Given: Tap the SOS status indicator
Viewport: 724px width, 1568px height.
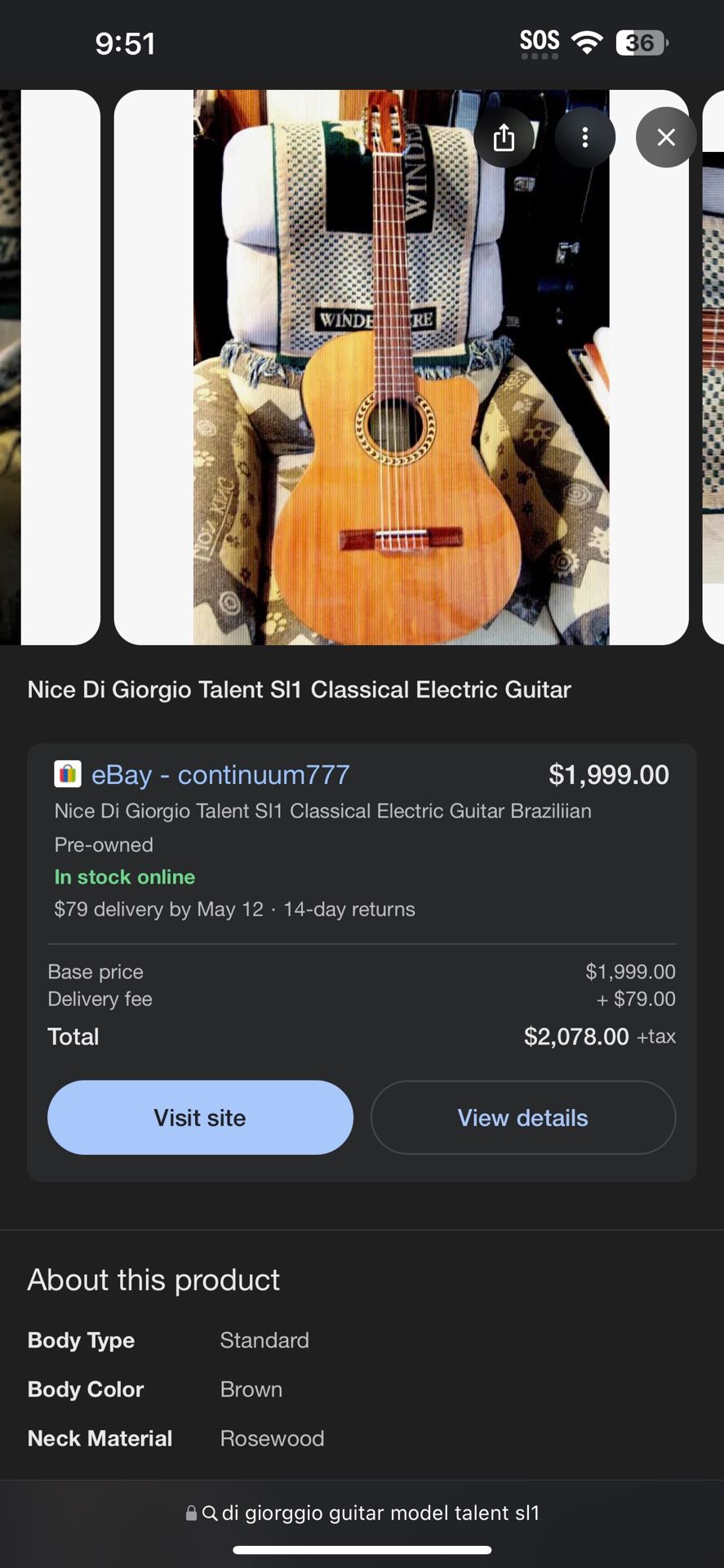Looking at the screenshot, I should [x=540, y=42].
